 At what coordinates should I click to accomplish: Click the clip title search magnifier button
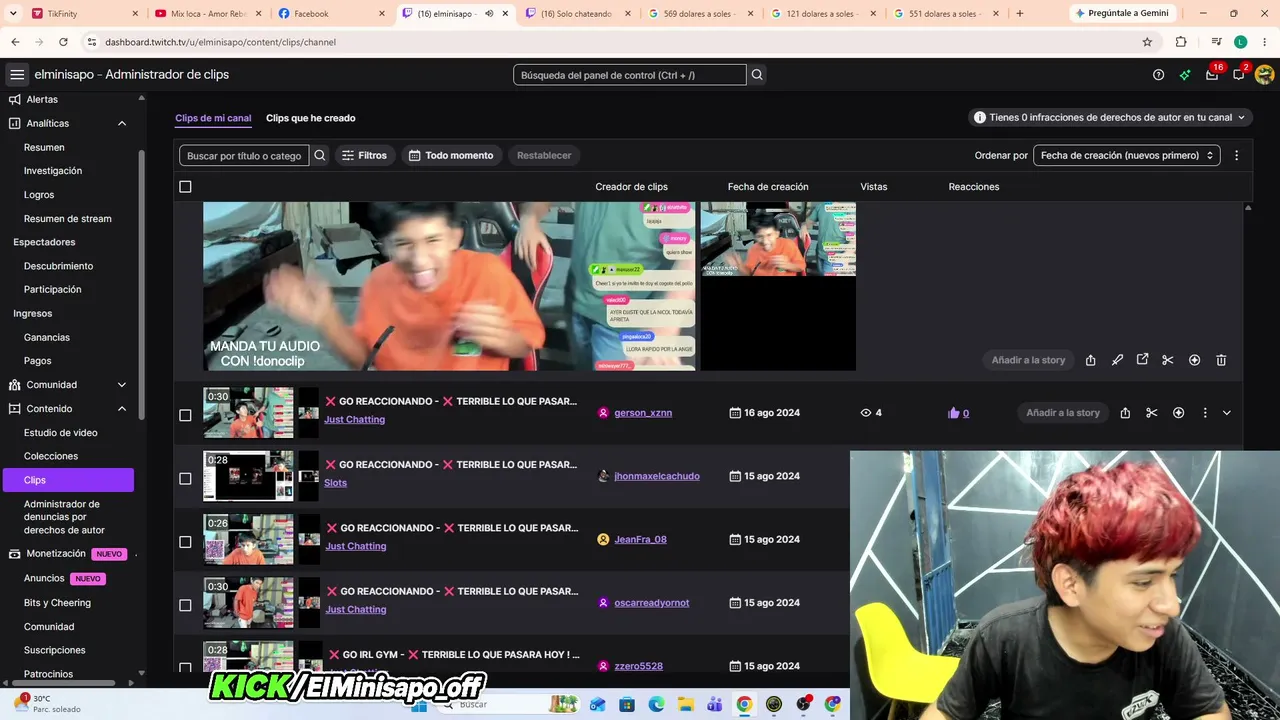(x=320, y=155)
